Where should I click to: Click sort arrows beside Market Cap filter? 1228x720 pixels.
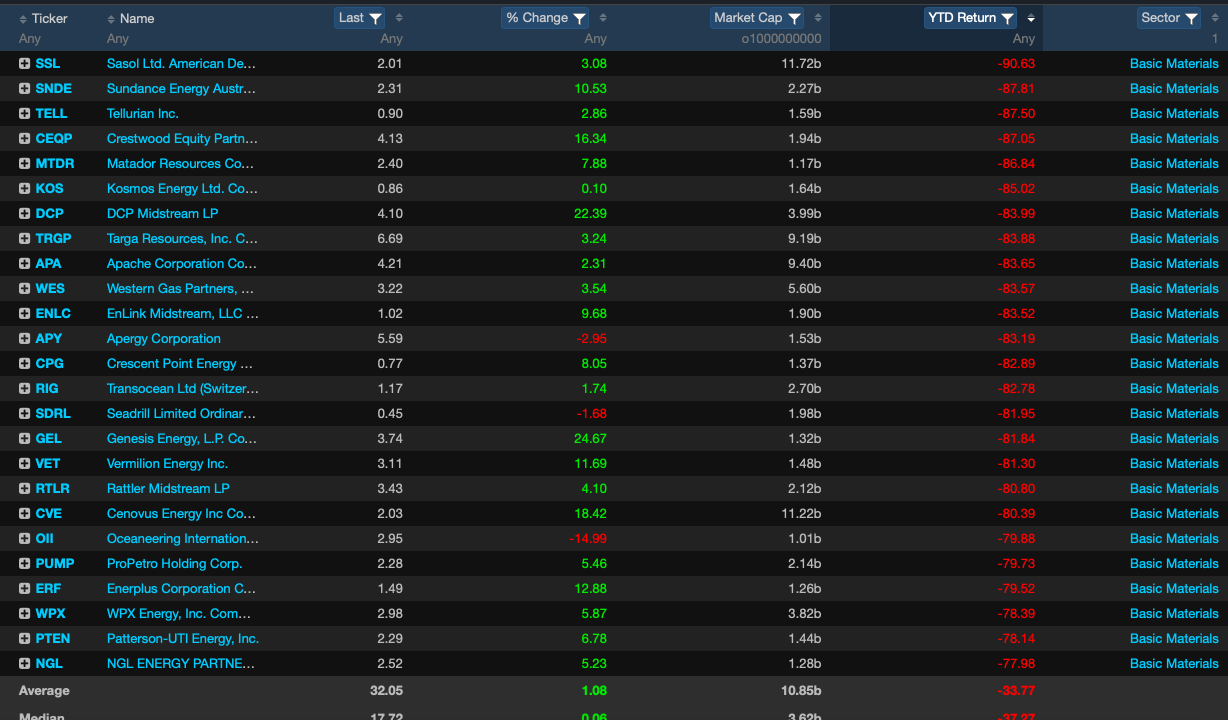click(818, 18)
